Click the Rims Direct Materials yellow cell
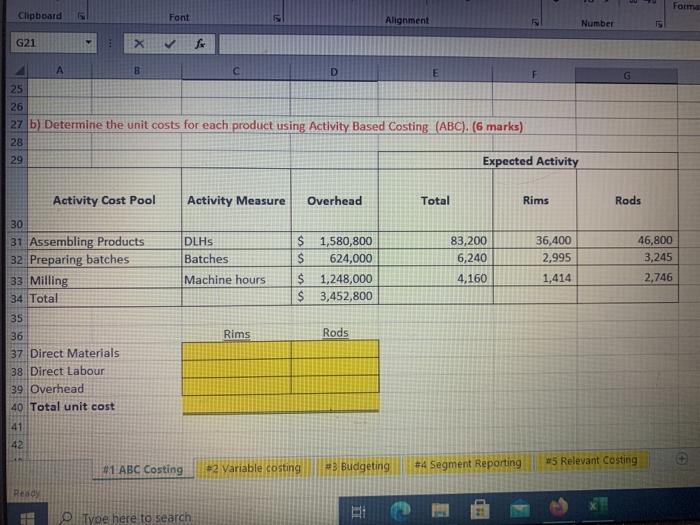The image size is (700, 525). (237, 350)
